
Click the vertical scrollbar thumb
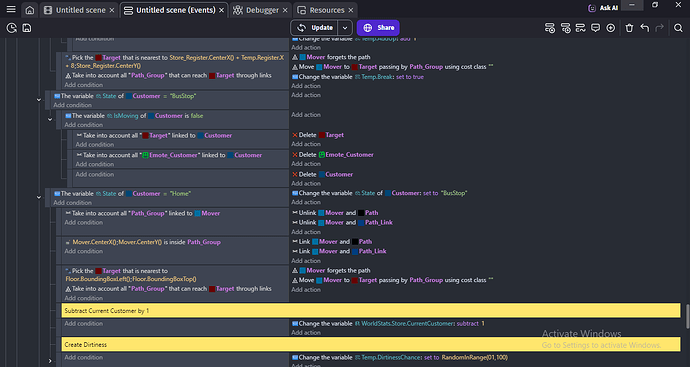(x=687, y=317)
